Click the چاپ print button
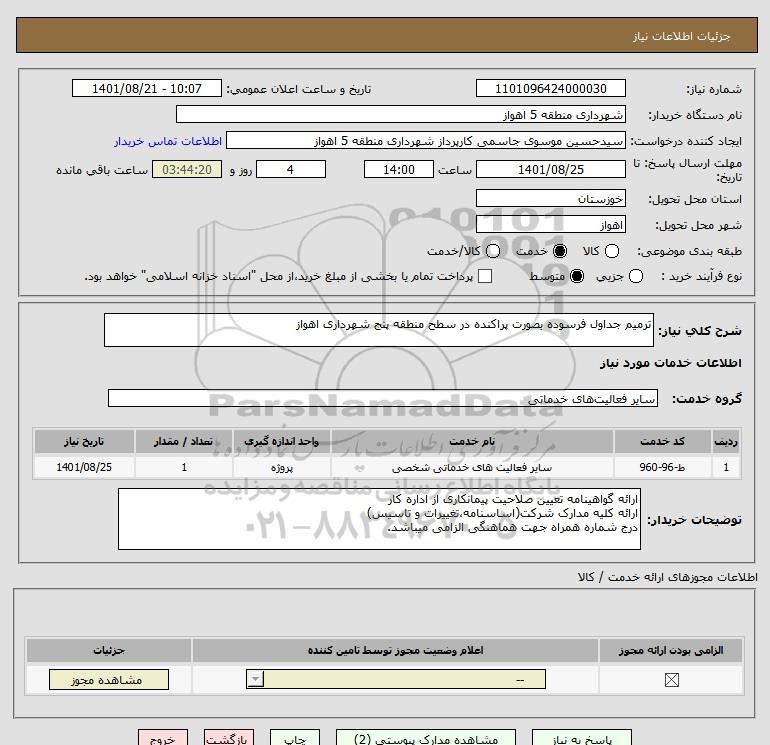 tap(295, 738)
